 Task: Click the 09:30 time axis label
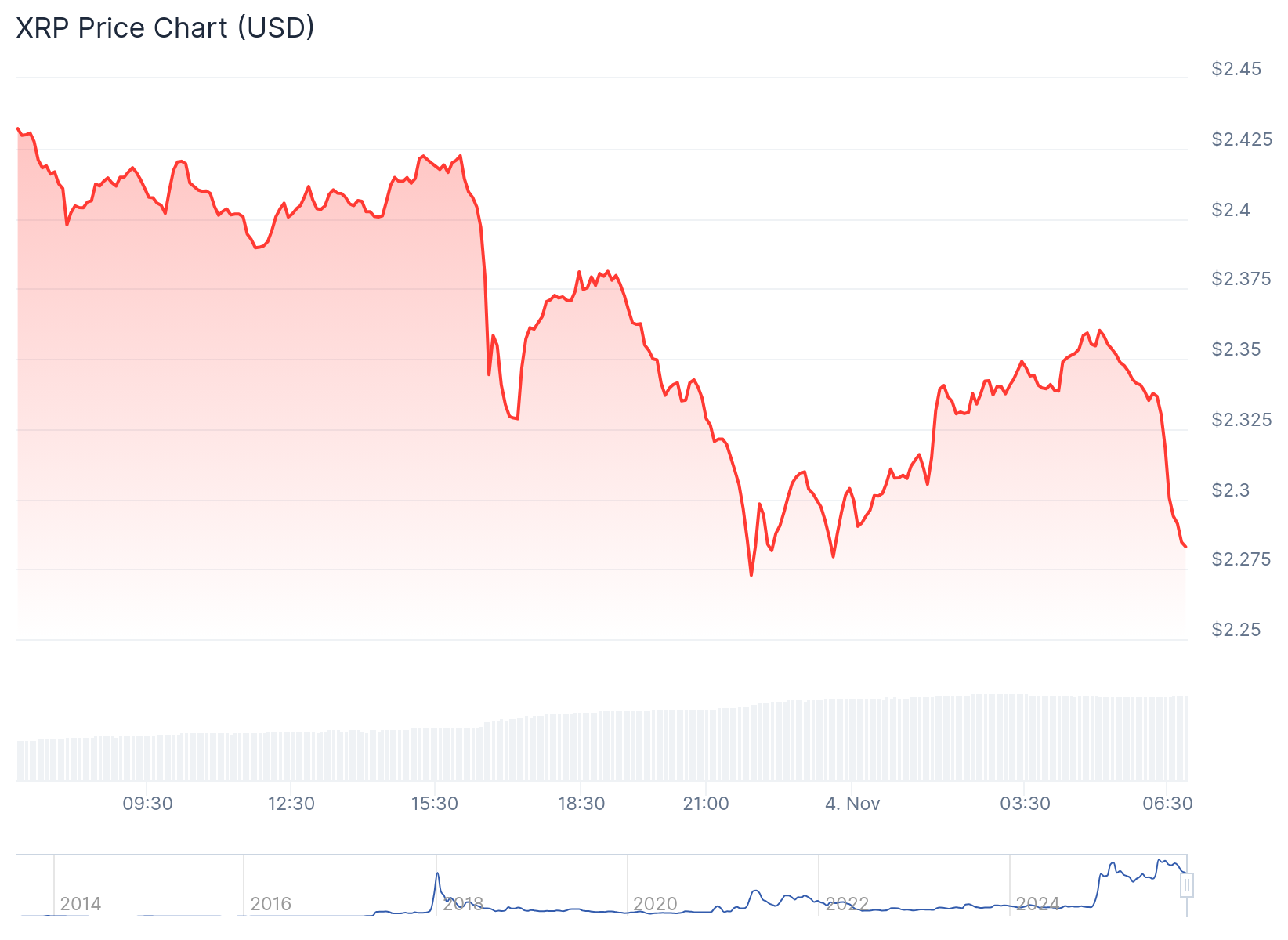click(147, 804)
